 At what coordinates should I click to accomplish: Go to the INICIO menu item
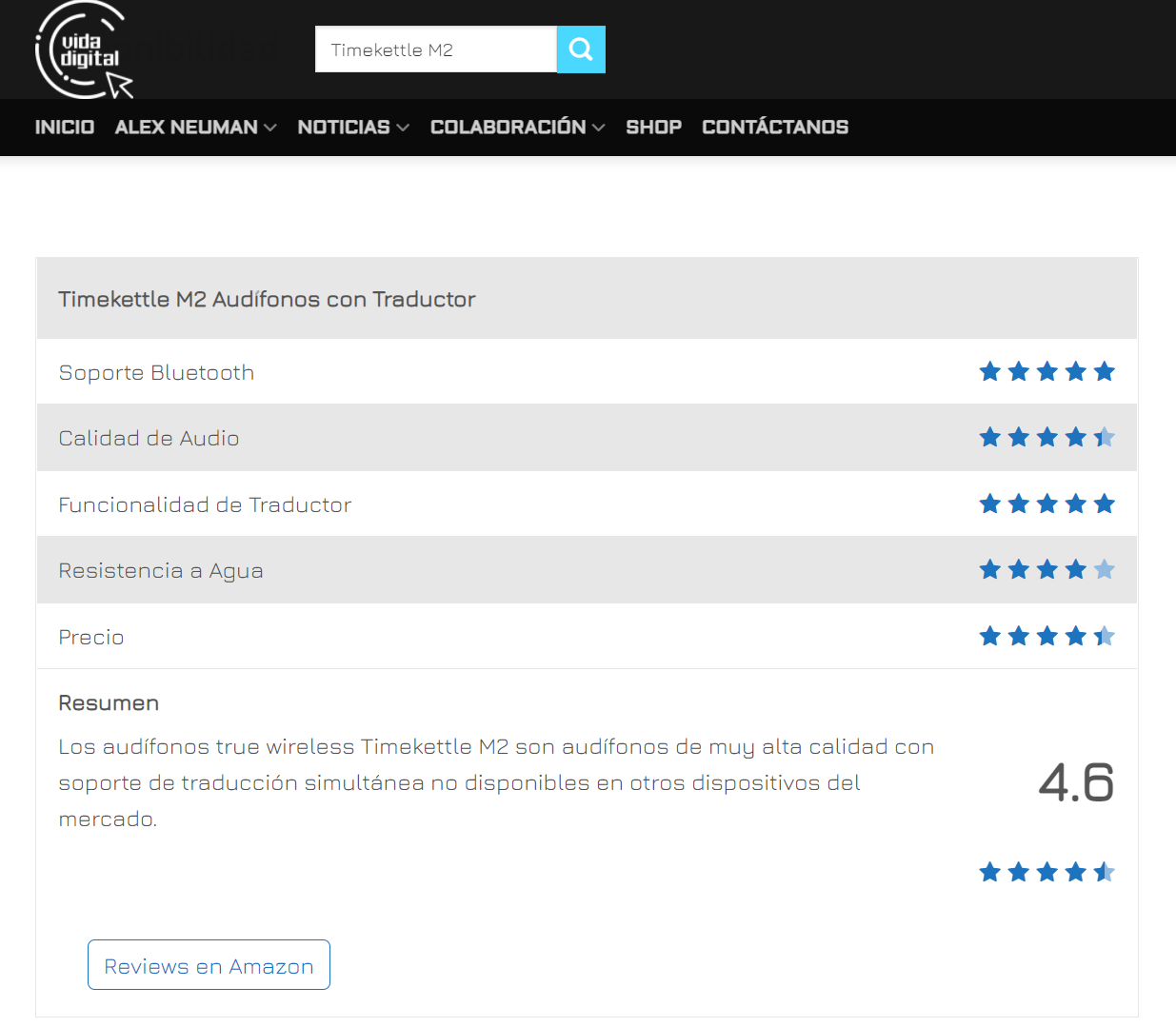click(65, 128)
